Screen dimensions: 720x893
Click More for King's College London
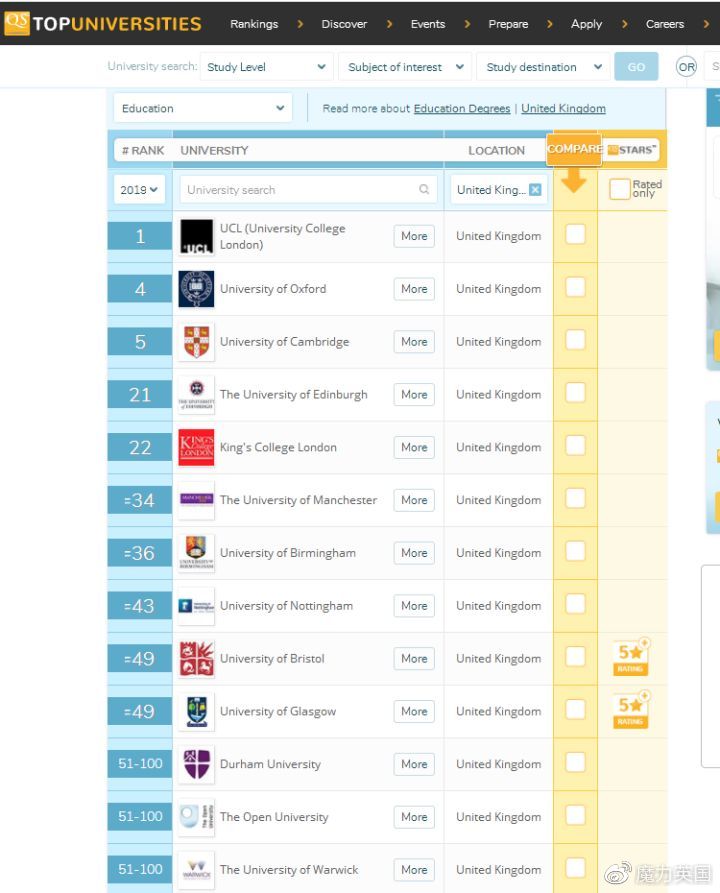[414, 447]
